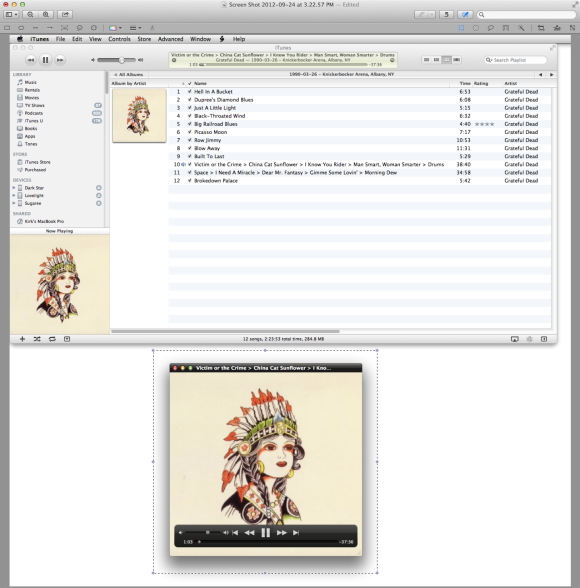Expand Dark Star device

coord(14,188)
